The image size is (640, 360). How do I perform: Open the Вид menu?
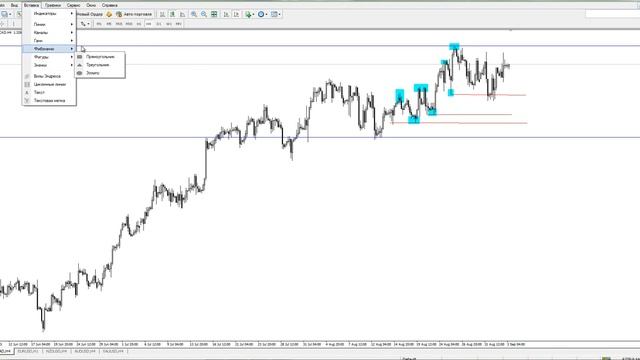[x=14, y=5]
